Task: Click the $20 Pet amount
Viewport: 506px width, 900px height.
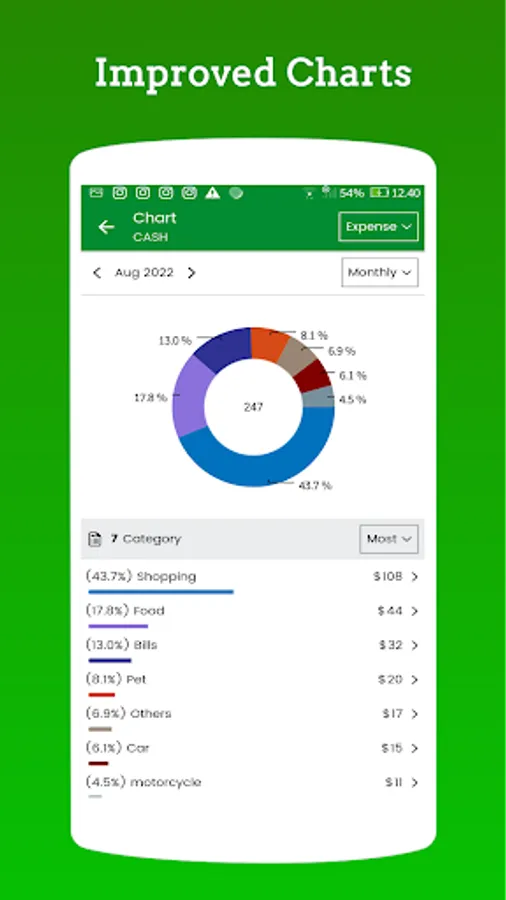Action: (x=390, y=680)
